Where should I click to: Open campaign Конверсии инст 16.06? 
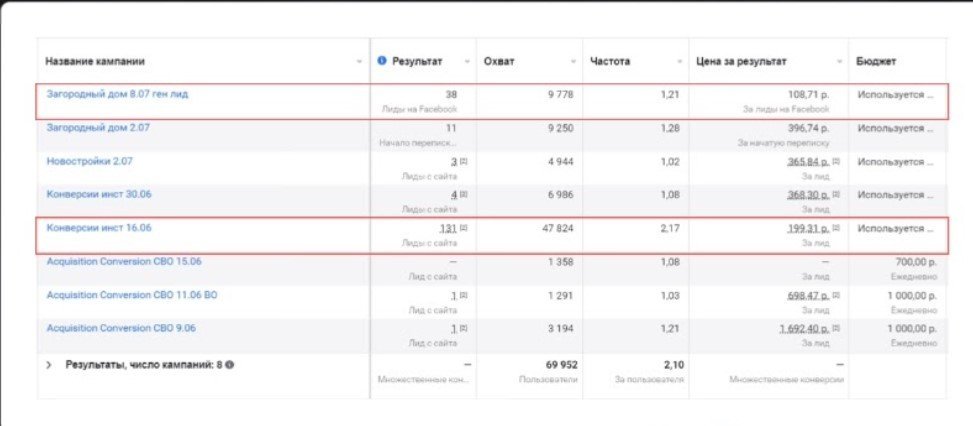point(98,227)
